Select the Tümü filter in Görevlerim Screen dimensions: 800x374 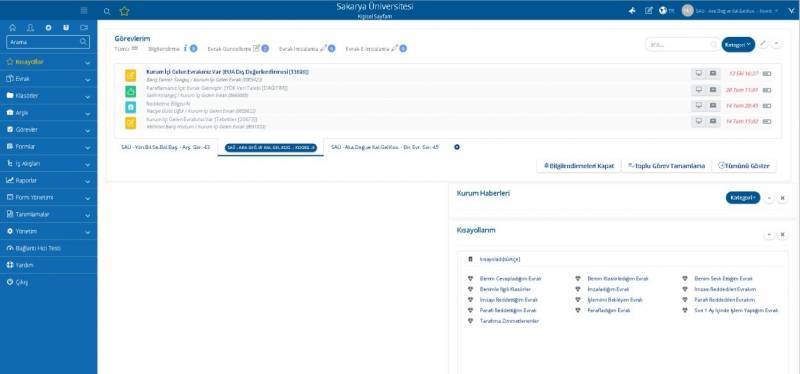pyautogui.click(x=126, y=49)
